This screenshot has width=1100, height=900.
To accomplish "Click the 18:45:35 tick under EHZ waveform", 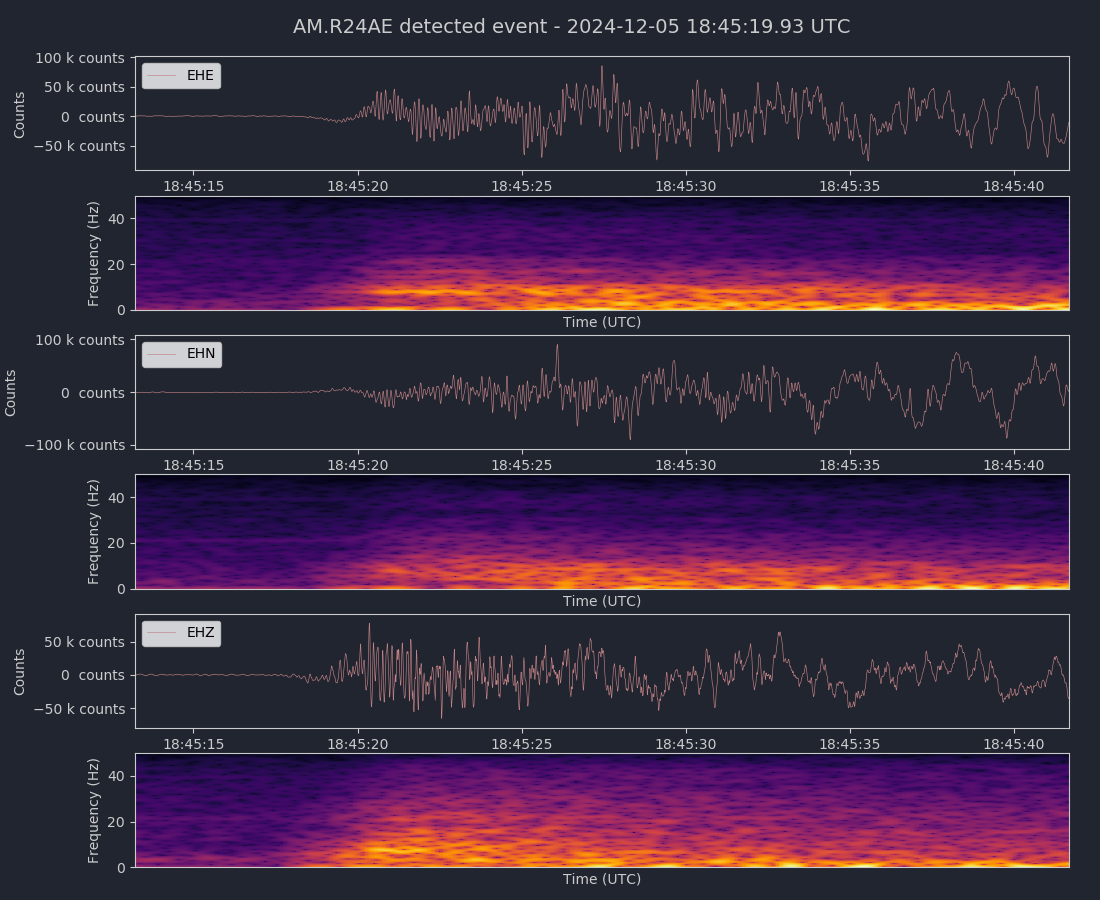I will (x=850, y=744).
